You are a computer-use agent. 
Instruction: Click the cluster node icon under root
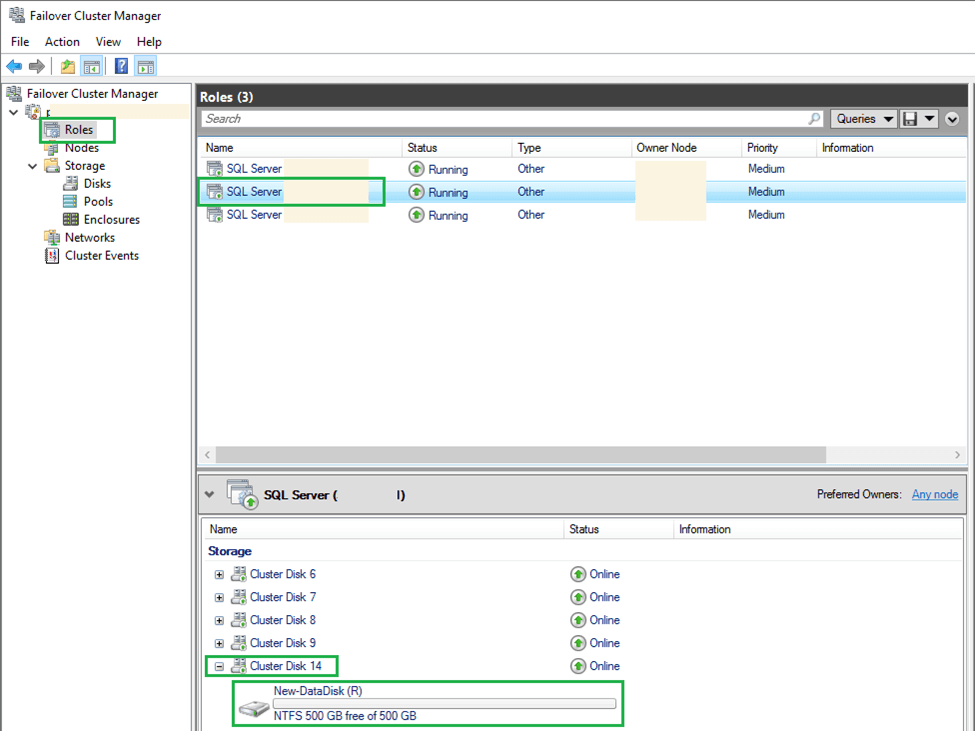tap(33, 112)
